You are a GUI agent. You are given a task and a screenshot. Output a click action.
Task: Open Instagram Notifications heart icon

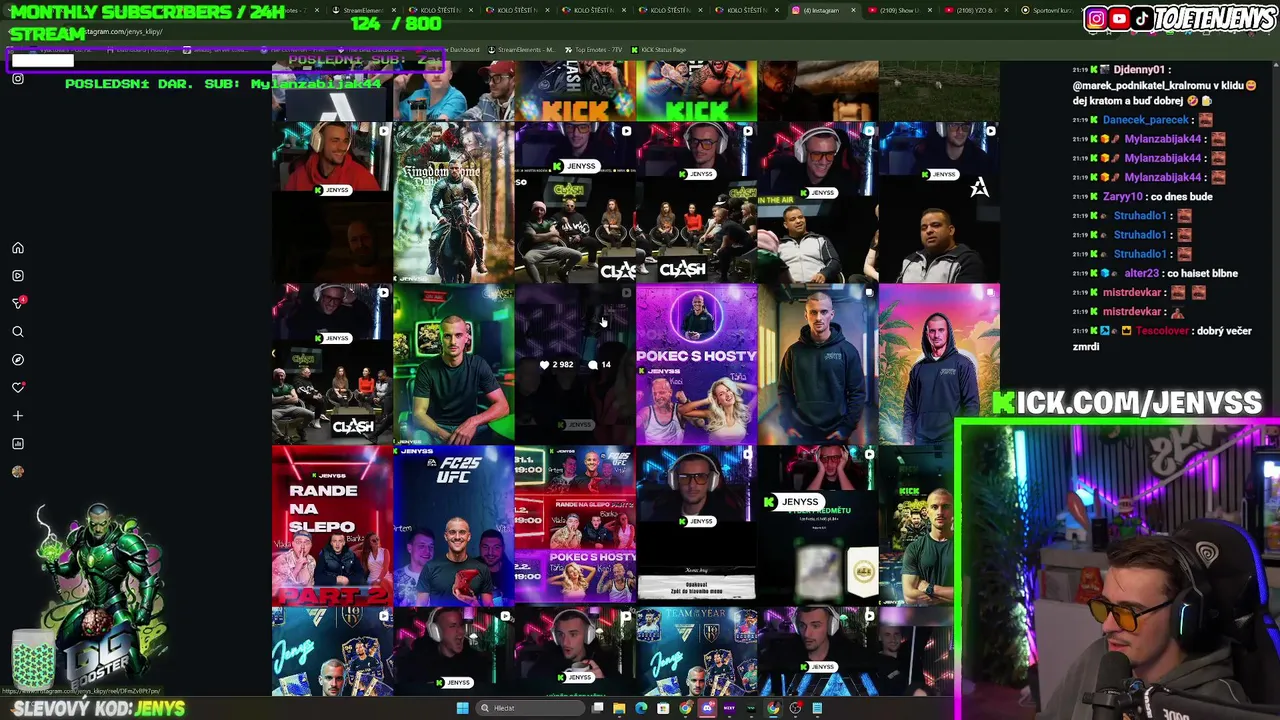(18, 388)
